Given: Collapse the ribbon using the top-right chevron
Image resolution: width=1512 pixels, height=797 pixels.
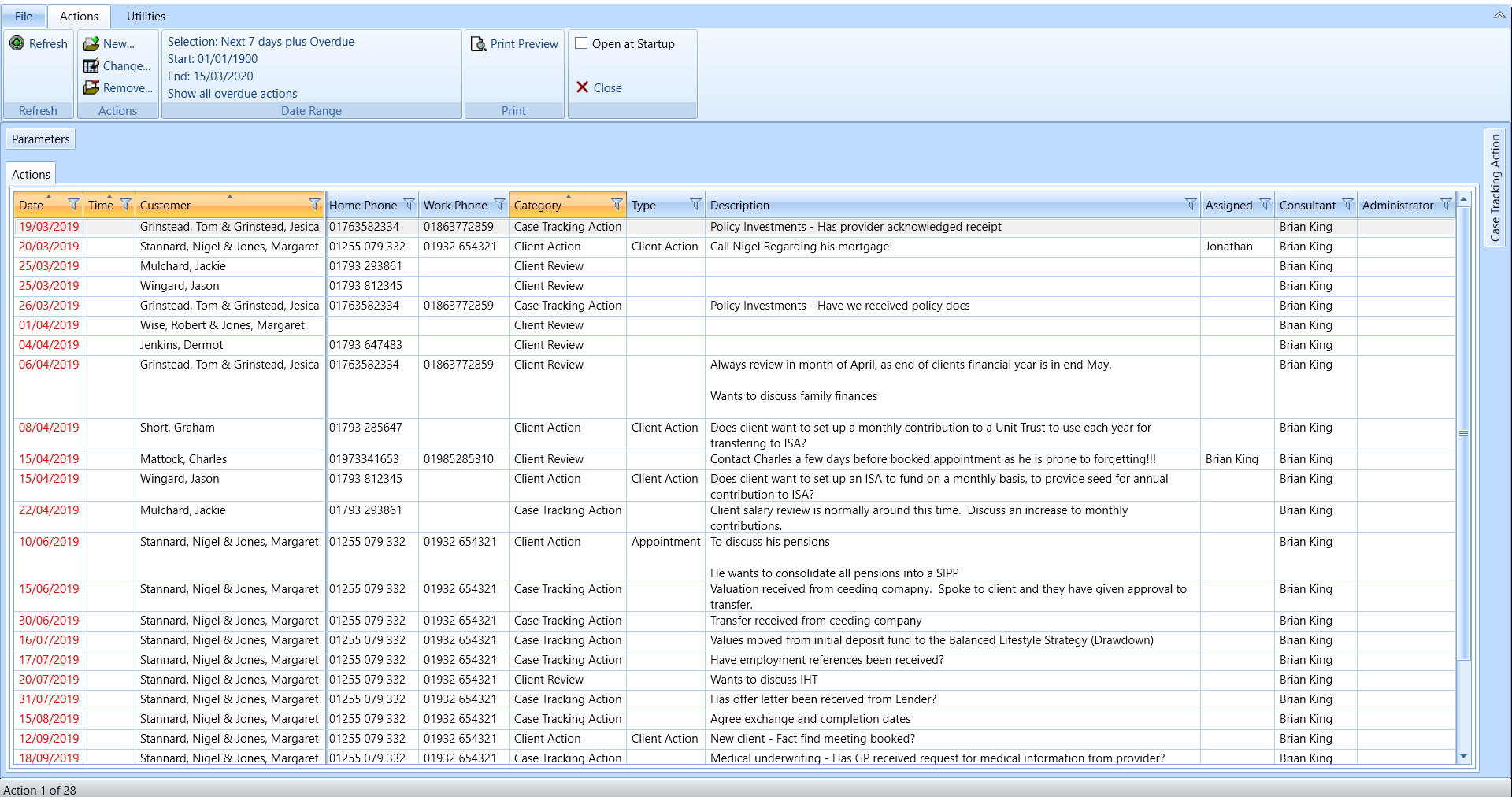Looking at the screenshot, I should pyautogui.click(x=1499, y=15).
